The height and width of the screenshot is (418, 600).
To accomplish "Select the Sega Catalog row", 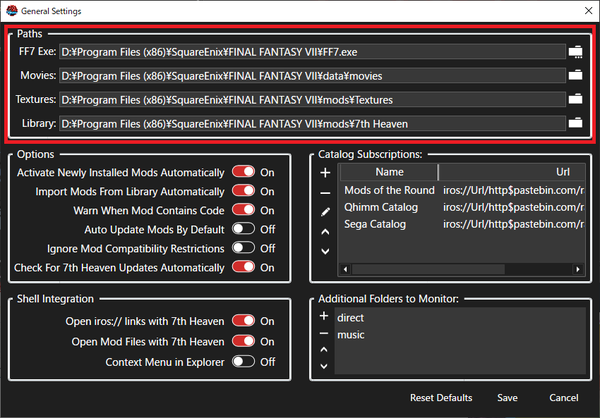I will coord(375,224).
